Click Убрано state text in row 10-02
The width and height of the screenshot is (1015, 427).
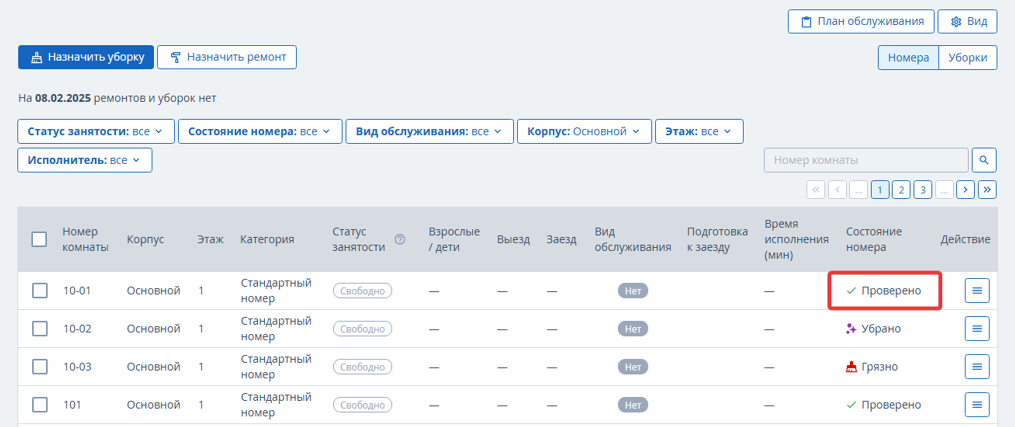(x=881, y=329)
